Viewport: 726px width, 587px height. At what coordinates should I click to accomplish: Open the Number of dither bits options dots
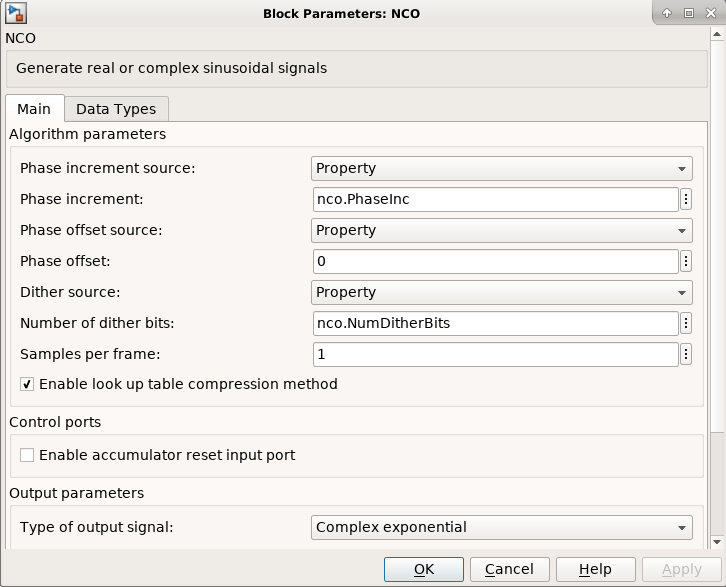(x=686, y=323)
